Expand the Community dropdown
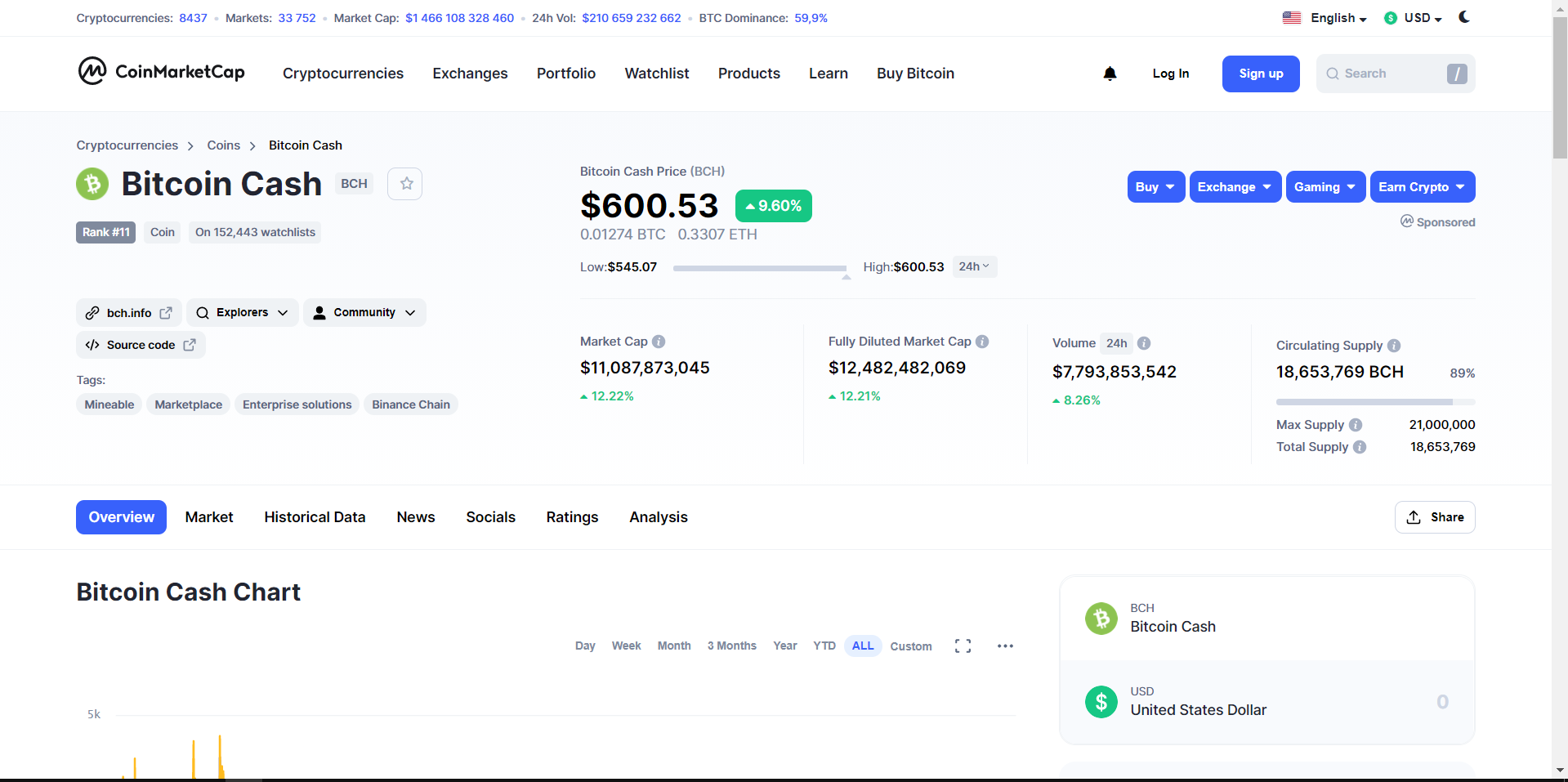 coord(364,313)
